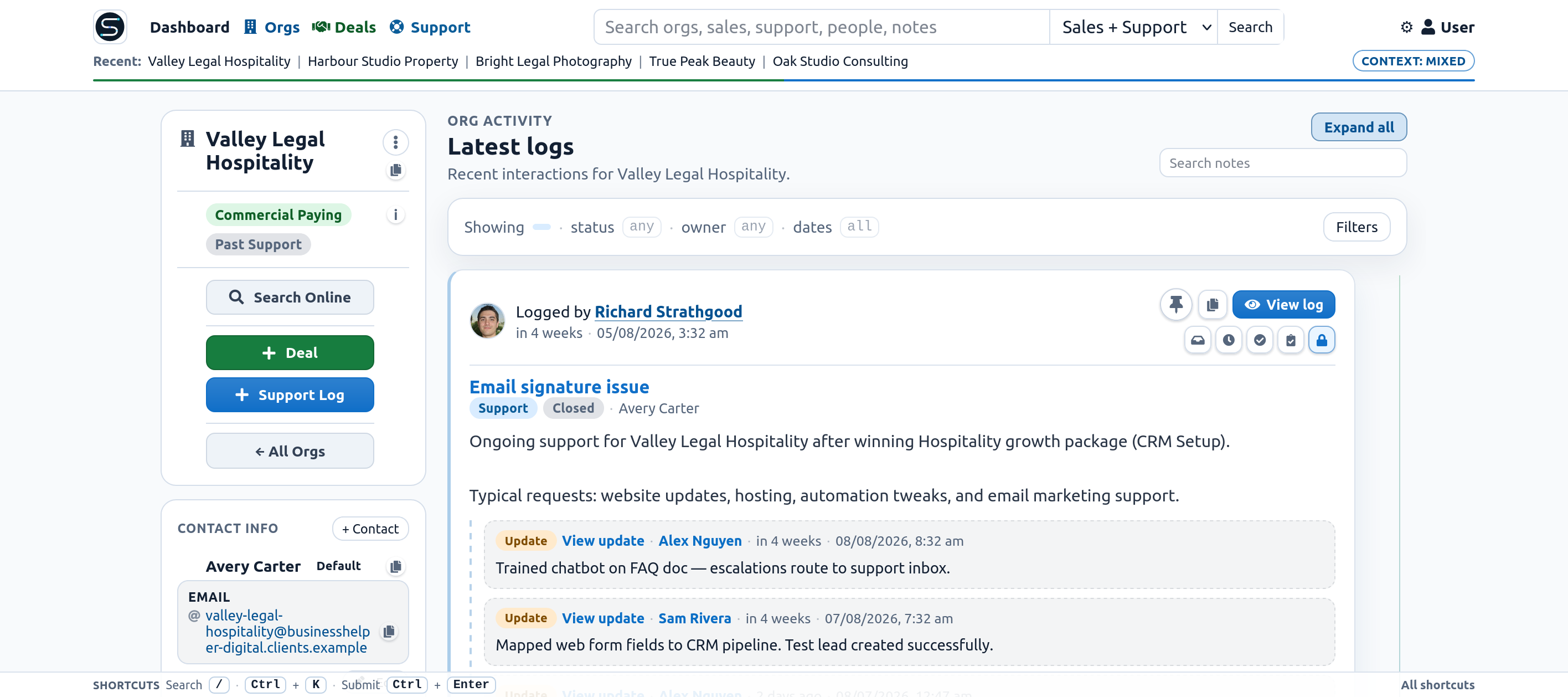
Task: Pin the Email signature issue log
Action: [1176, 304]
